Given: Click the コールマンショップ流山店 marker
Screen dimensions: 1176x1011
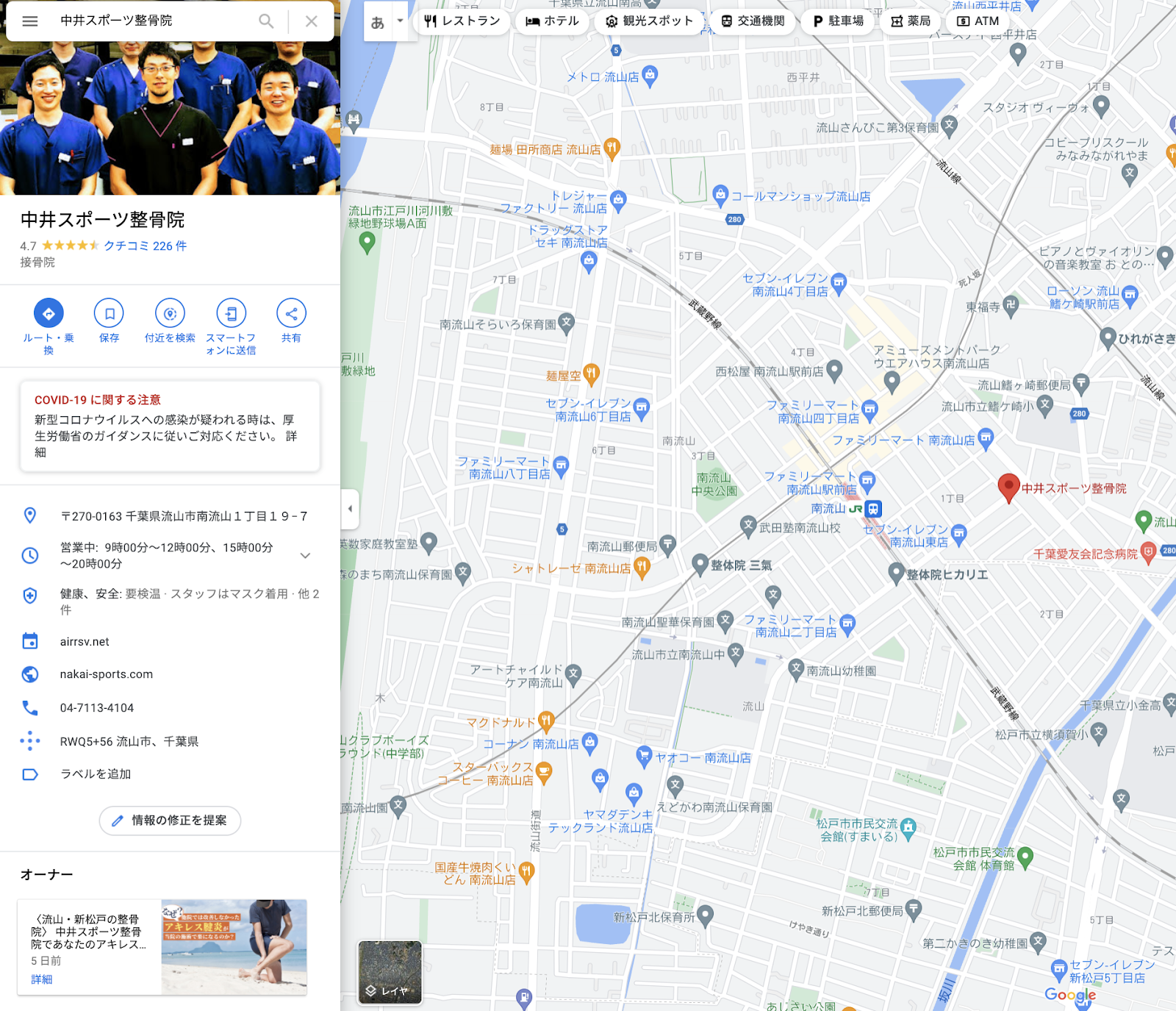Looking at the screenshot, I should pos(720,196).
